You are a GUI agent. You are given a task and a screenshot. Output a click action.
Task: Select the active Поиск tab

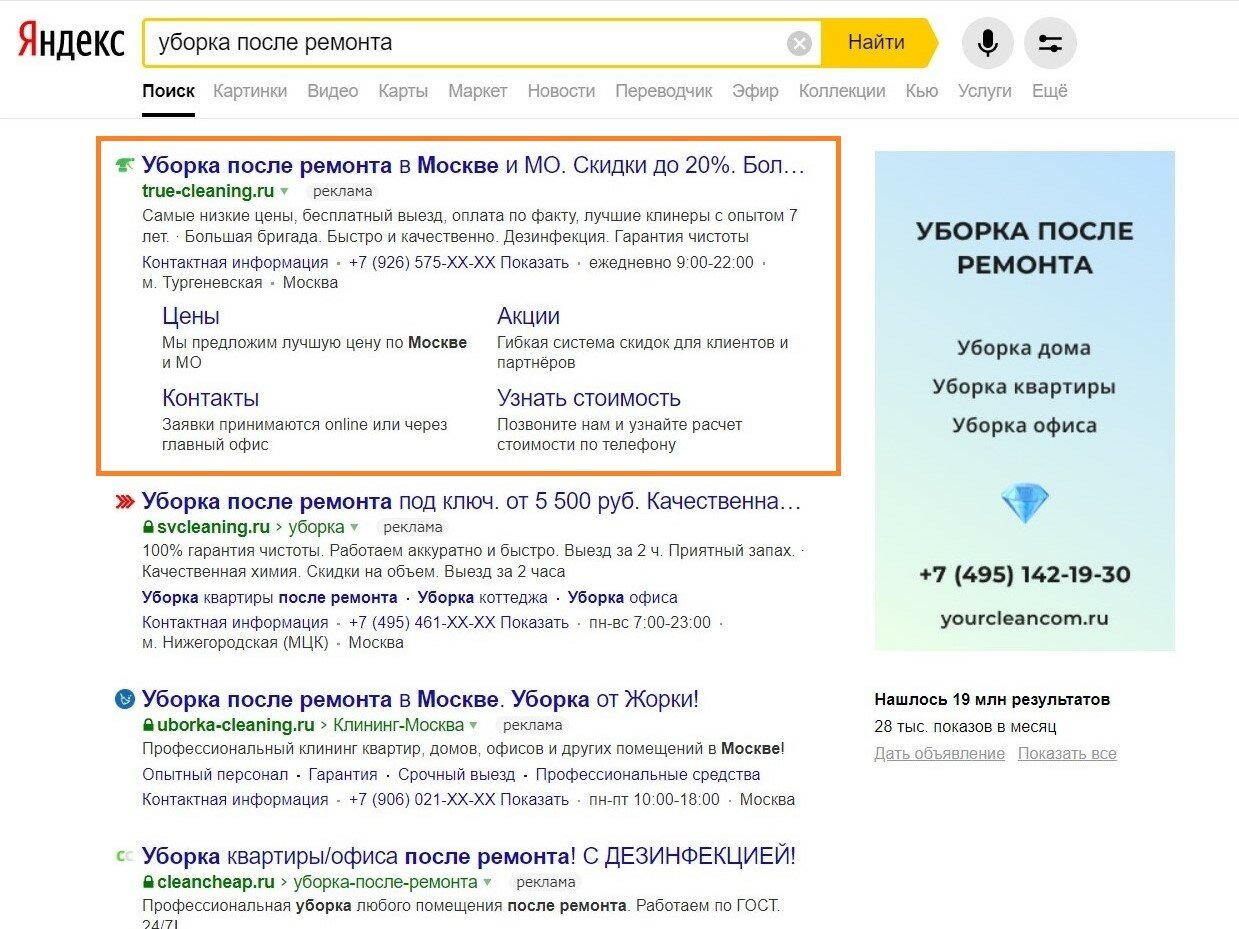pos(168,91)
